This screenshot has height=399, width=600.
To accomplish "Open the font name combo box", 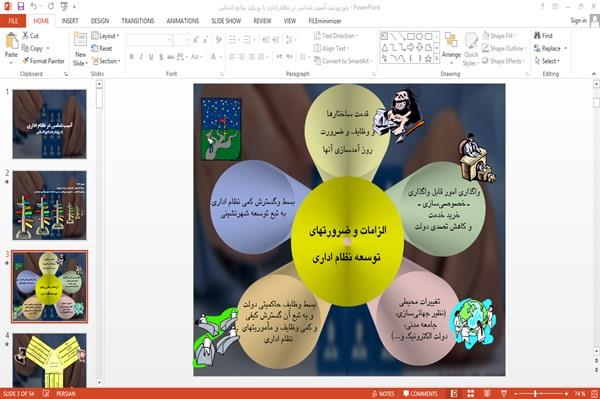I will tap(150, 39).
